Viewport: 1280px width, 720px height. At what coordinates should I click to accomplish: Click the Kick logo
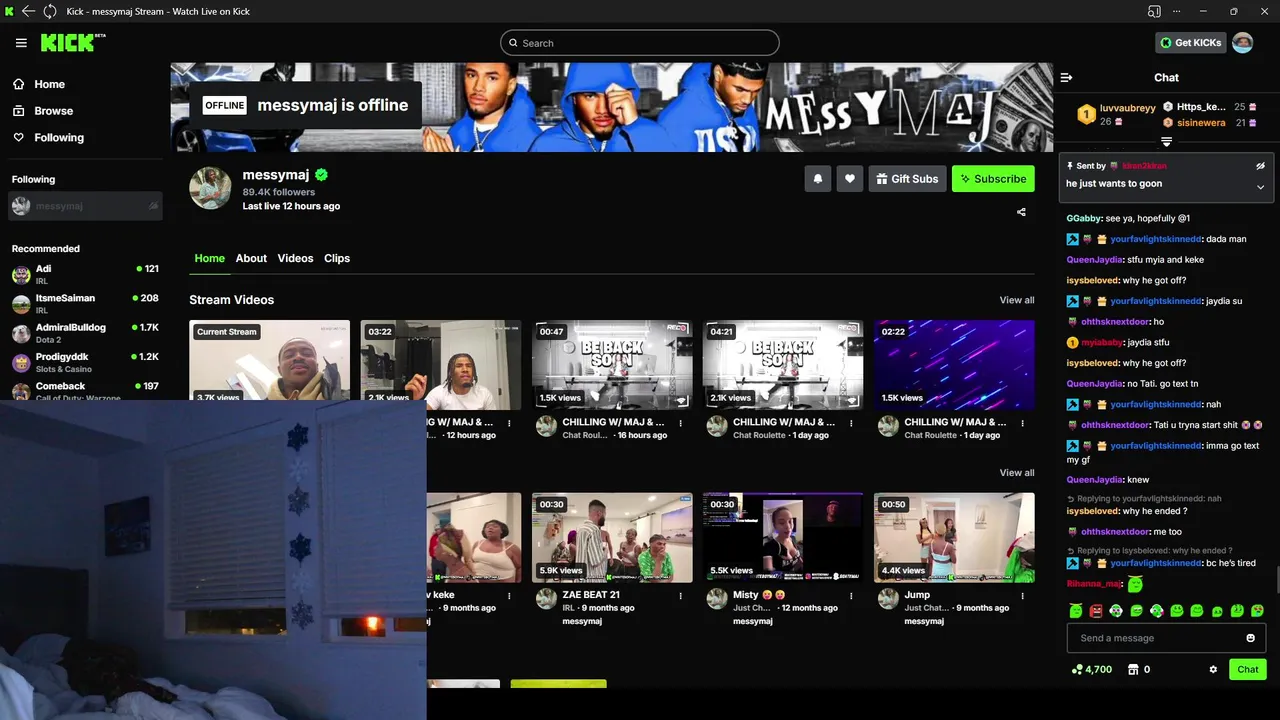72,43
